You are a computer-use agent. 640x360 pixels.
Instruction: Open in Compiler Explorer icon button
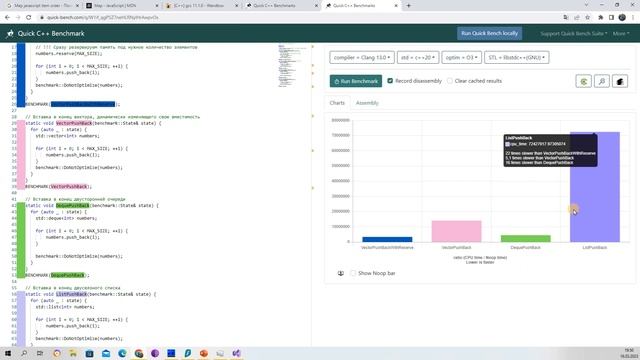click(583, 81)
